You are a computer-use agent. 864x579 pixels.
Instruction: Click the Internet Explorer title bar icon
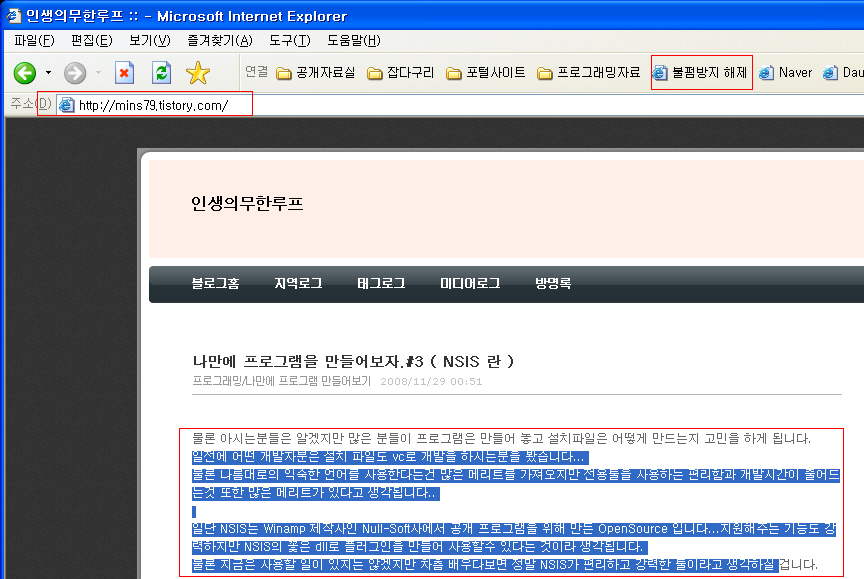pyautogui.click(x=13, y=15)
